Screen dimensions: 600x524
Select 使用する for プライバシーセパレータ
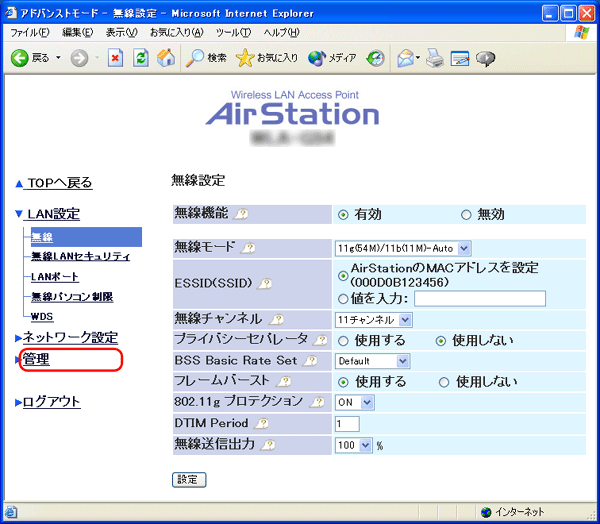tap(344, 340)
